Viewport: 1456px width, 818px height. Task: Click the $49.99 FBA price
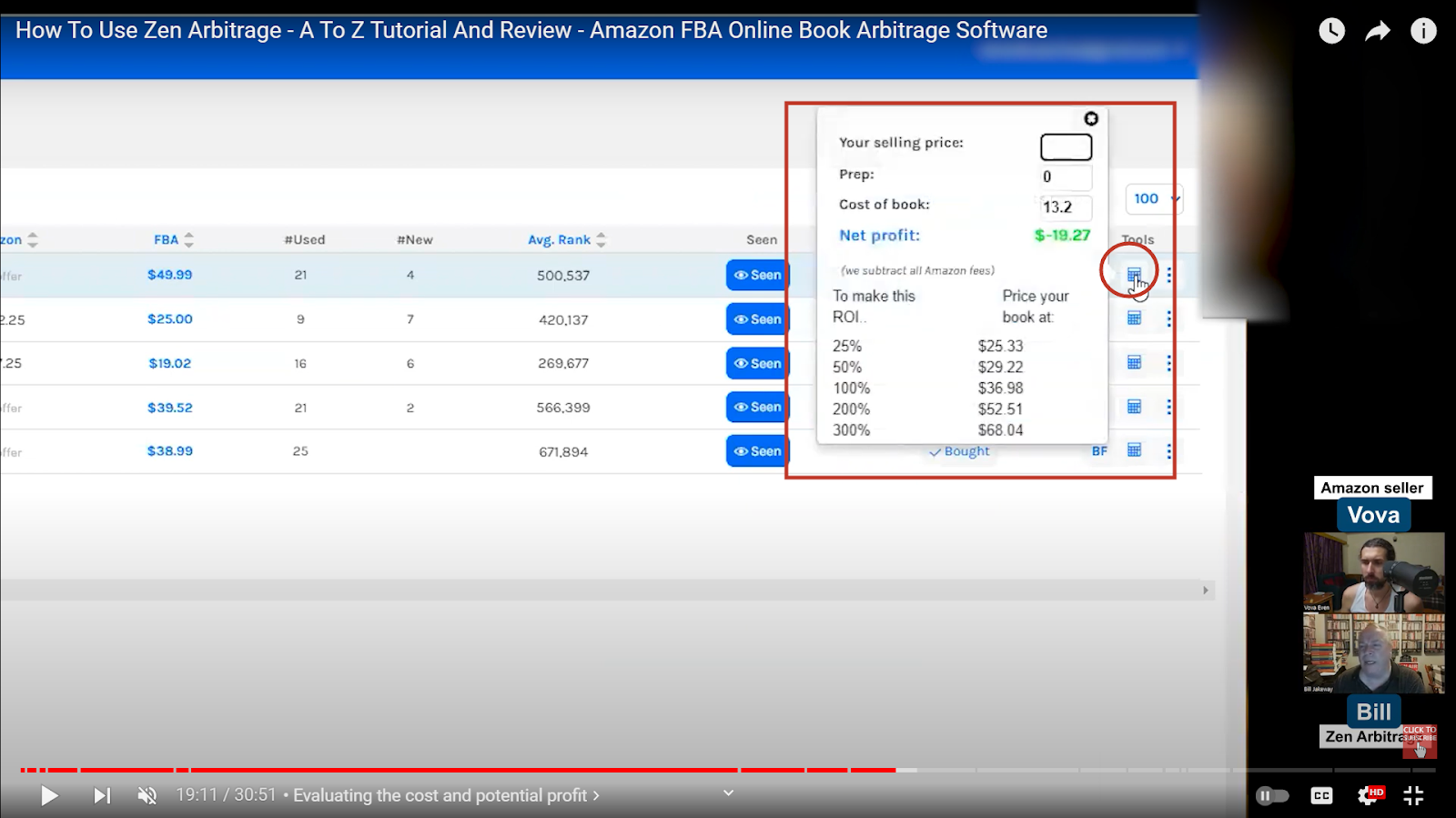coord(170,275)
